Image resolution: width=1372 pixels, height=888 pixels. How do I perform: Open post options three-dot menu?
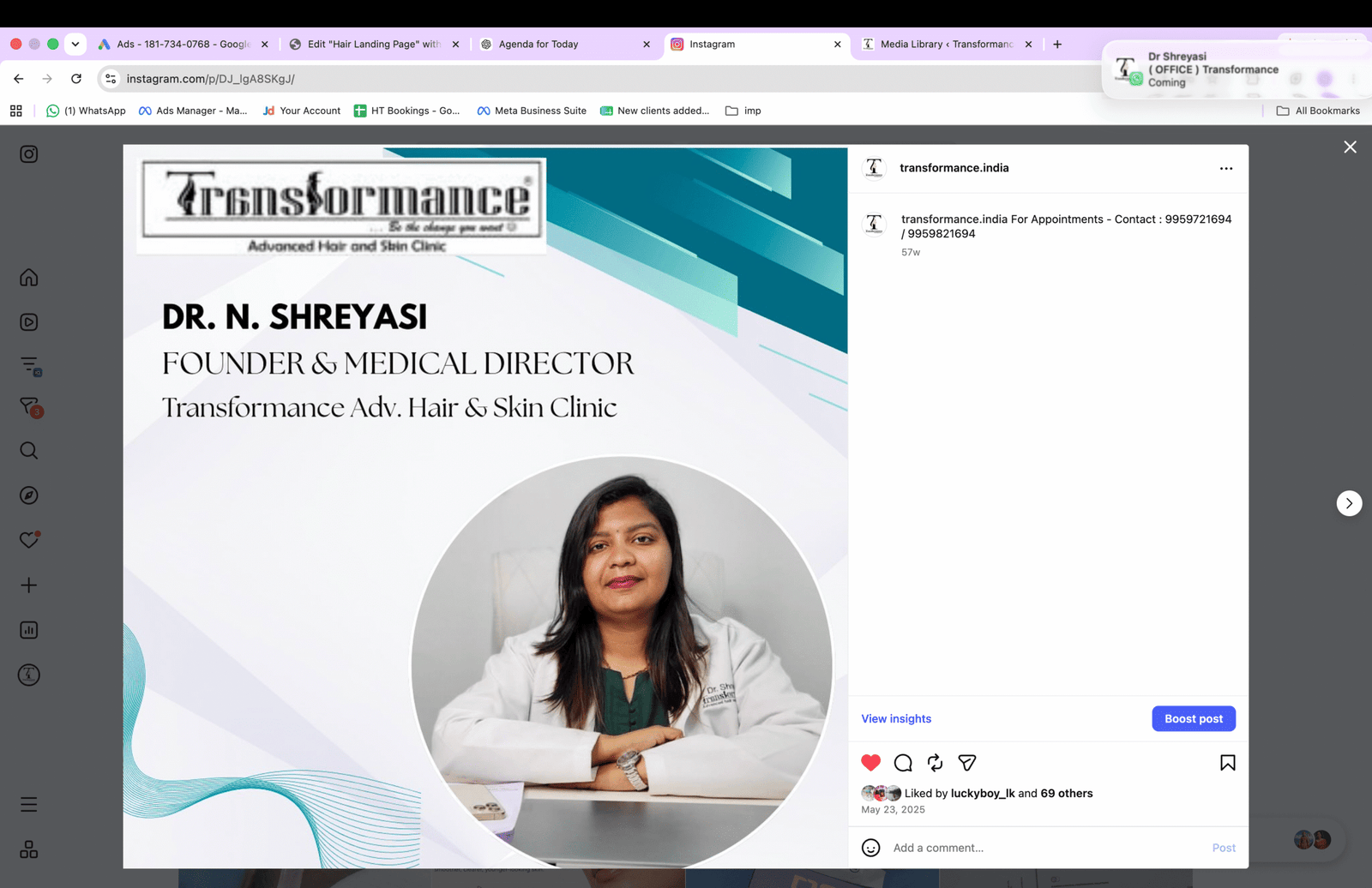(1226, 169)
